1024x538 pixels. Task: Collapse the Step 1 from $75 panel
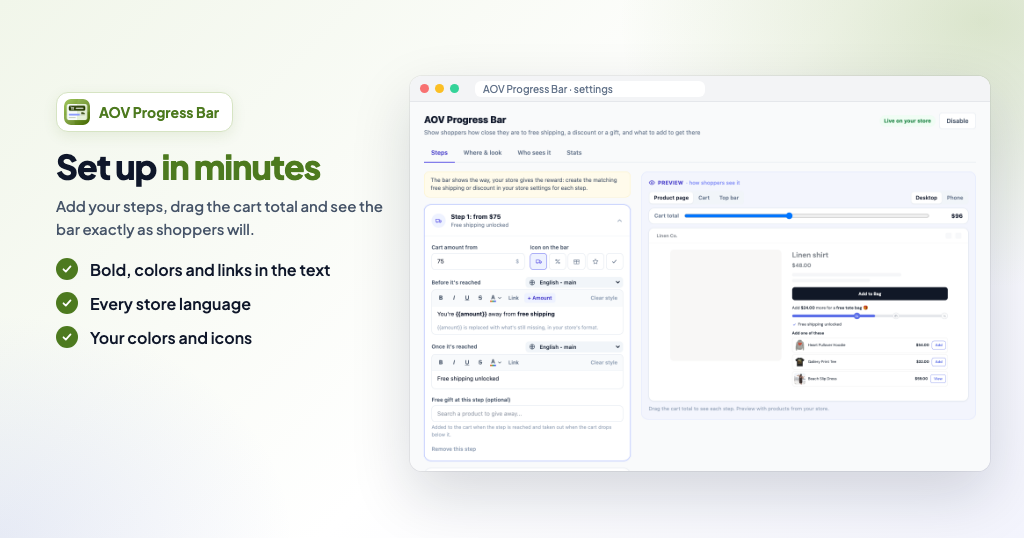(619, 221)
